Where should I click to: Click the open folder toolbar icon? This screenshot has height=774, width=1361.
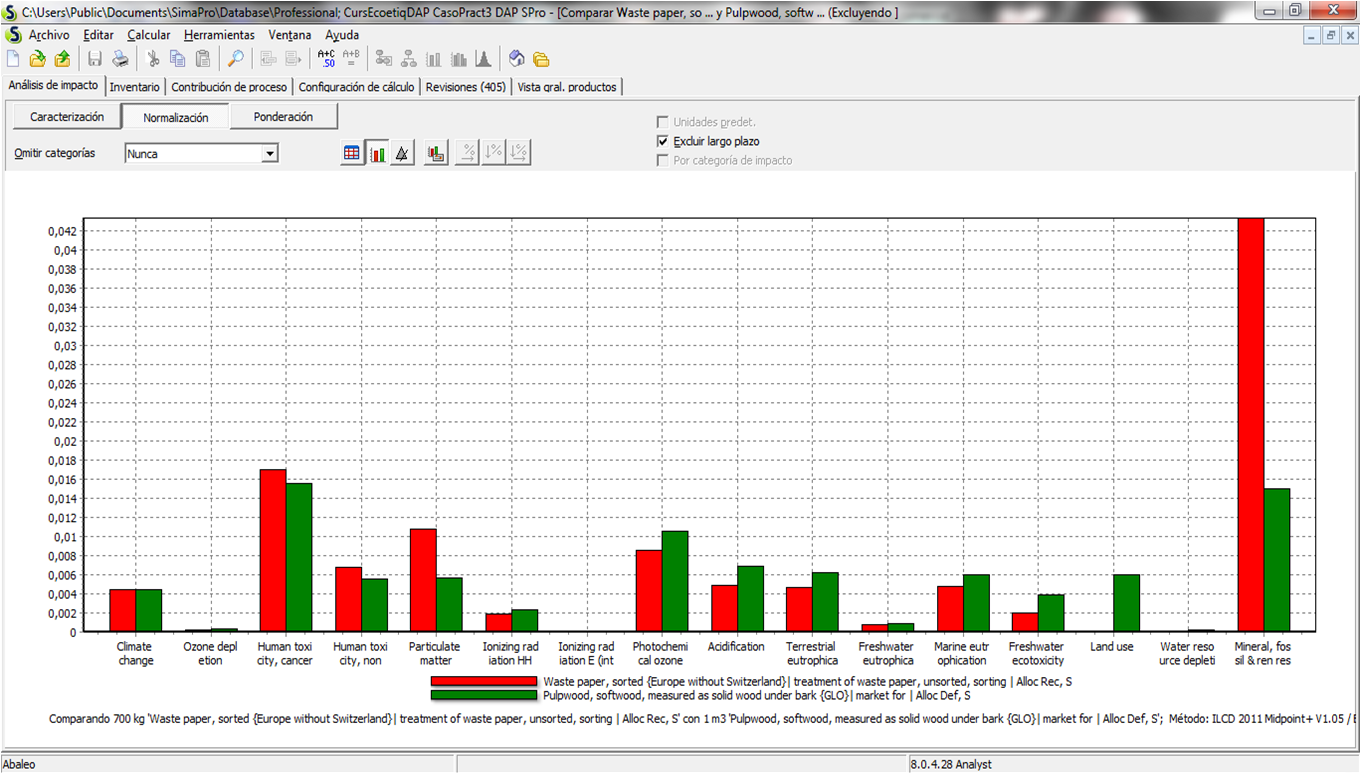(37, 59)
